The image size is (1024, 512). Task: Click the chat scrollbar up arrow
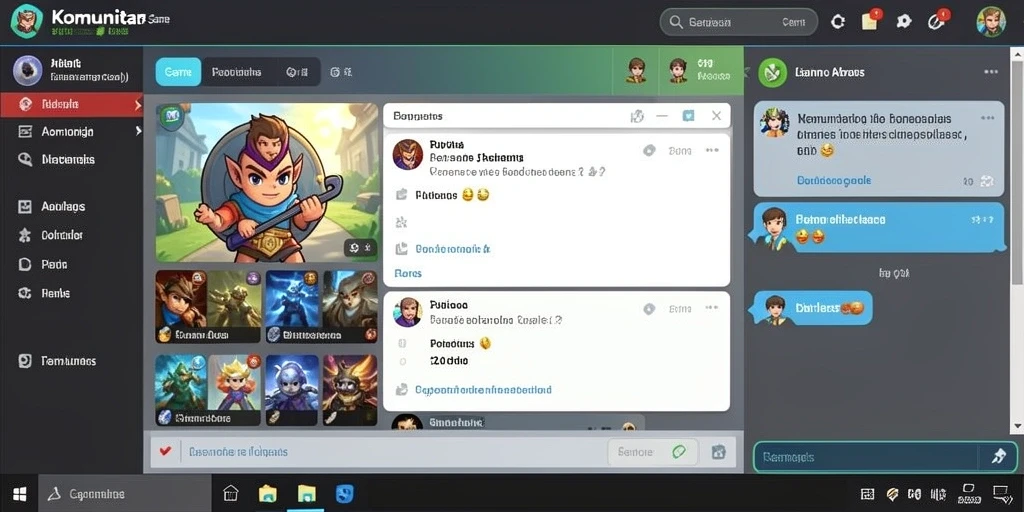tap(1017, 54)
